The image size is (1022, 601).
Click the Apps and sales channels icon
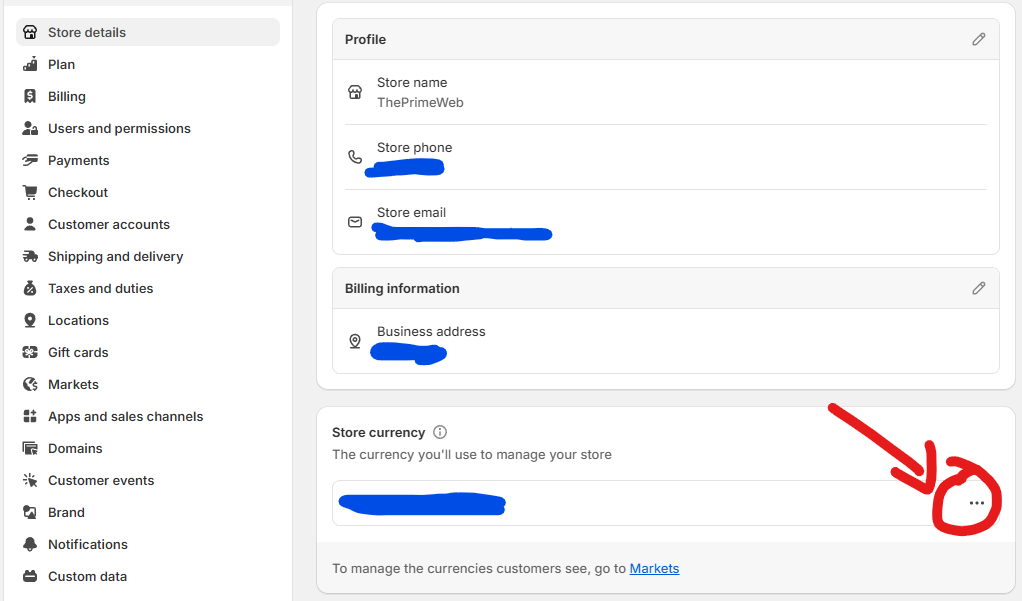30,416
